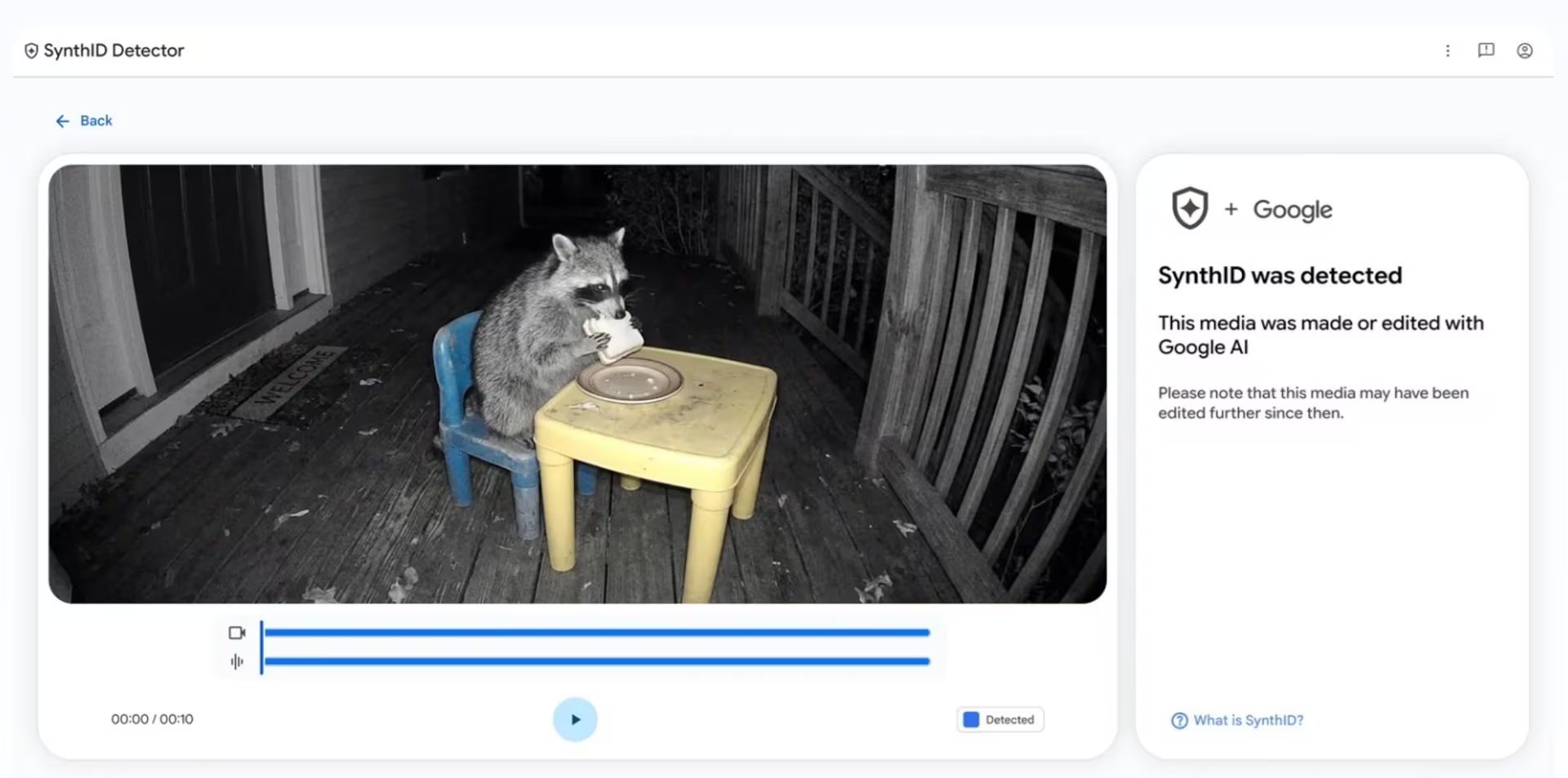Click the blue Detected legend swatch

[971, 719]
